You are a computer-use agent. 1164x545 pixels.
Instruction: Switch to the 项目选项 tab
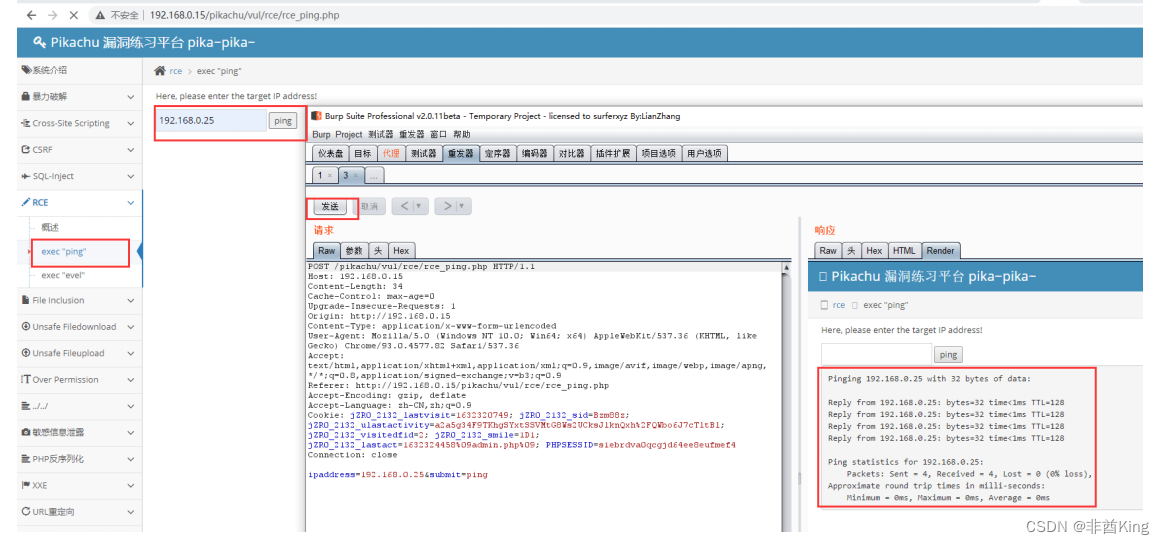[x=658, y=154]
